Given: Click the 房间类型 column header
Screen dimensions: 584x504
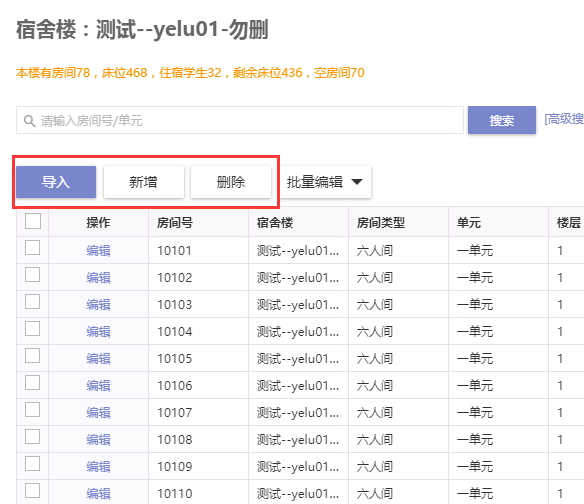Looking at the screenshot, I should (381, 223).
